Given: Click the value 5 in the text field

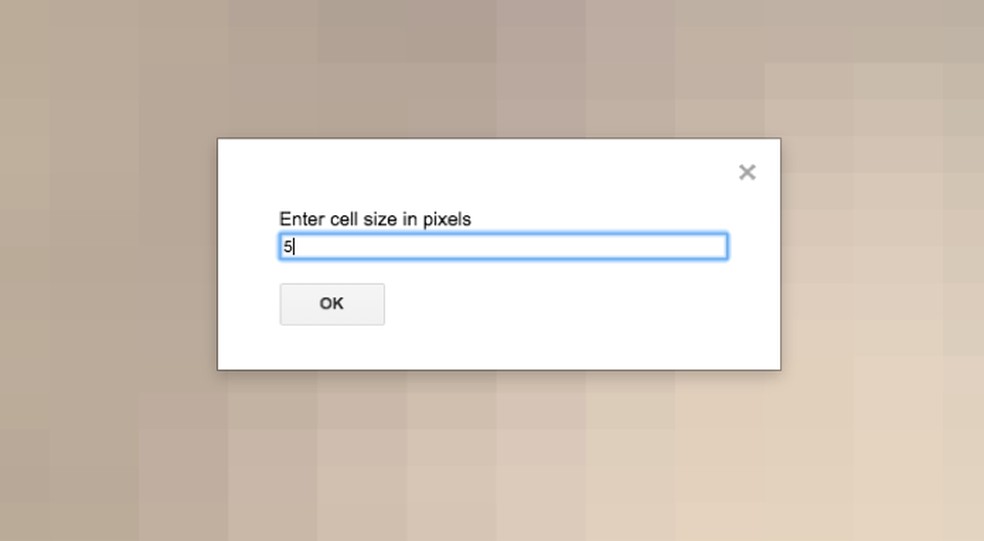Looking at the screenshot, I should [287, 247].
